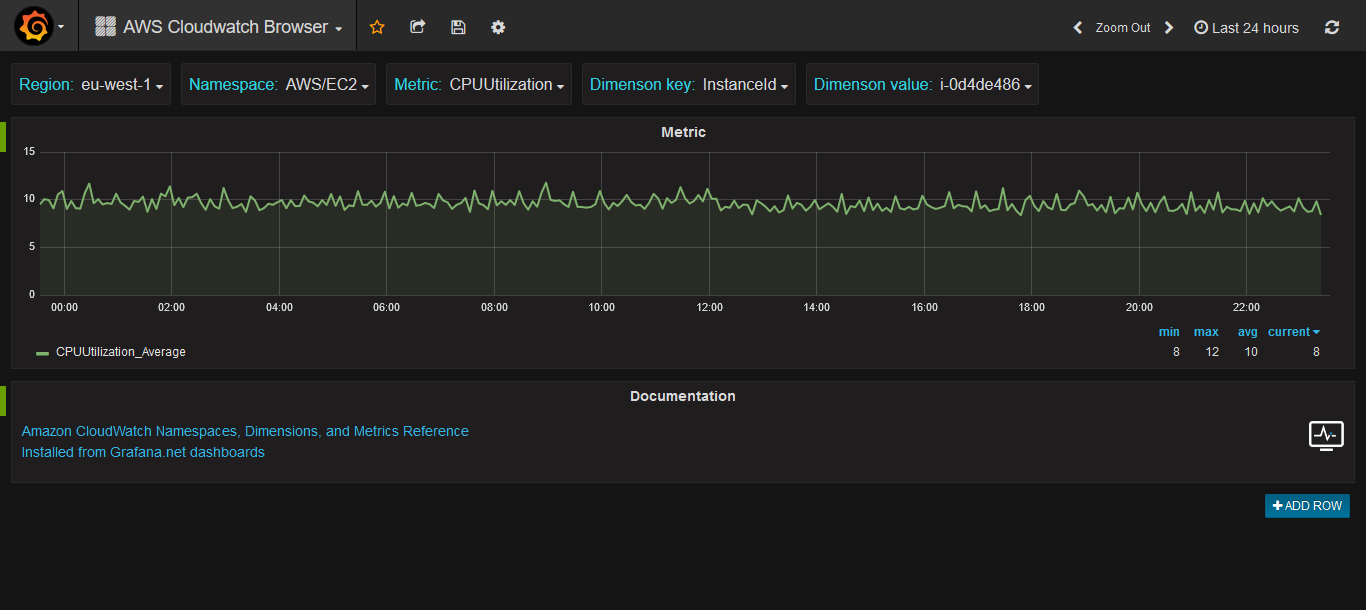Open the Grafana logo main menu
Viewport: 1366px width, 610px height.
pos(40,26)
